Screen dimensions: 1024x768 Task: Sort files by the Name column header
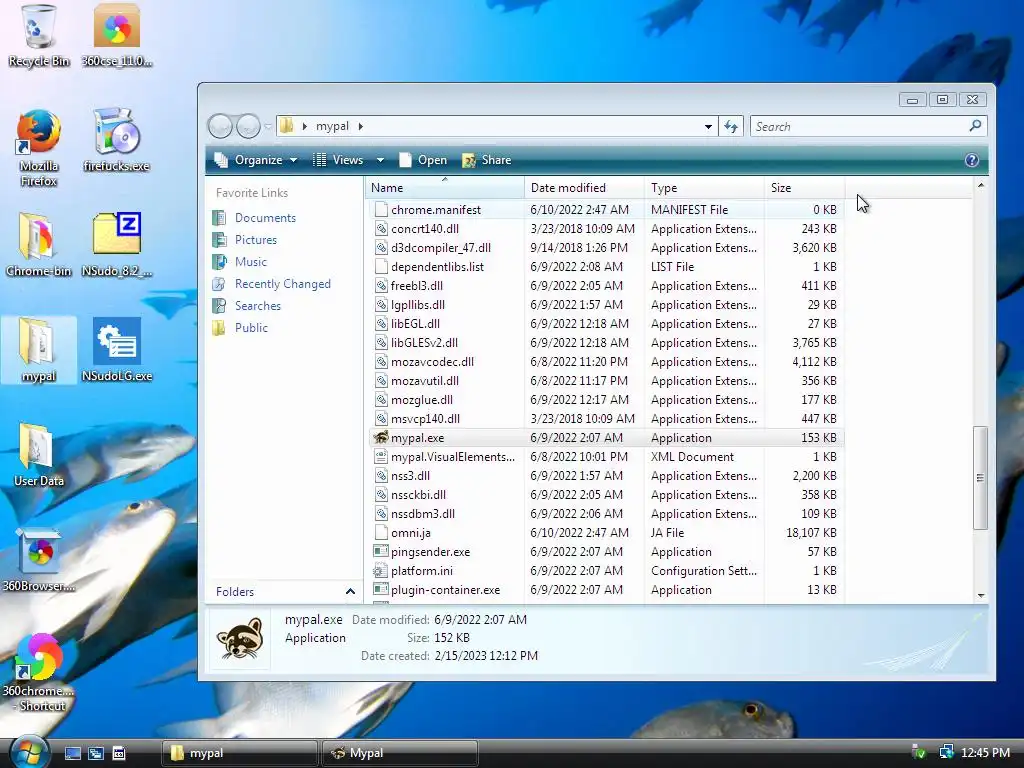point(444,187)
